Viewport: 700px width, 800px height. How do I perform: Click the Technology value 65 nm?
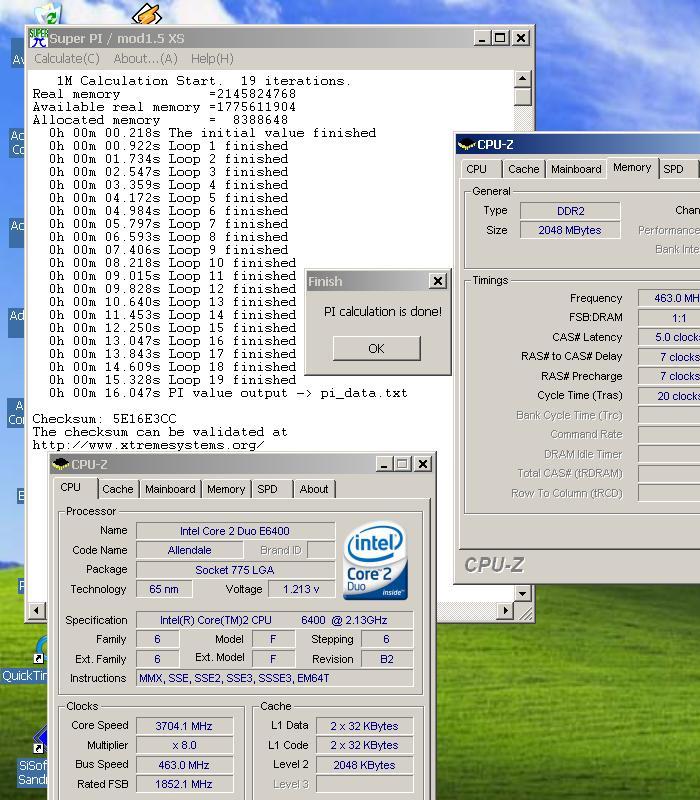(x=164, y=589)
